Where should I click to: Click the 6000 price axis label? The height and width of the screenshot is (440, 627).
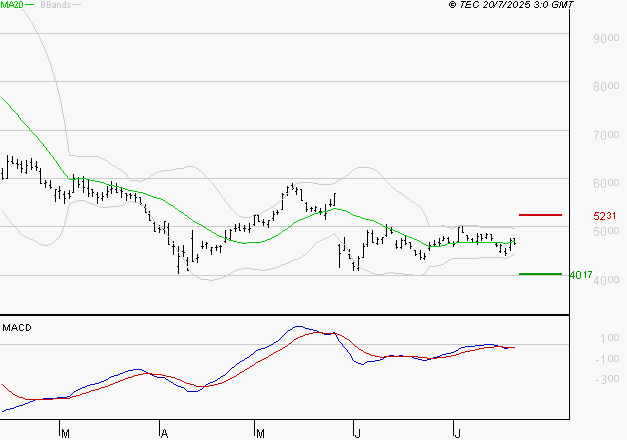click(x=606, y=183)
